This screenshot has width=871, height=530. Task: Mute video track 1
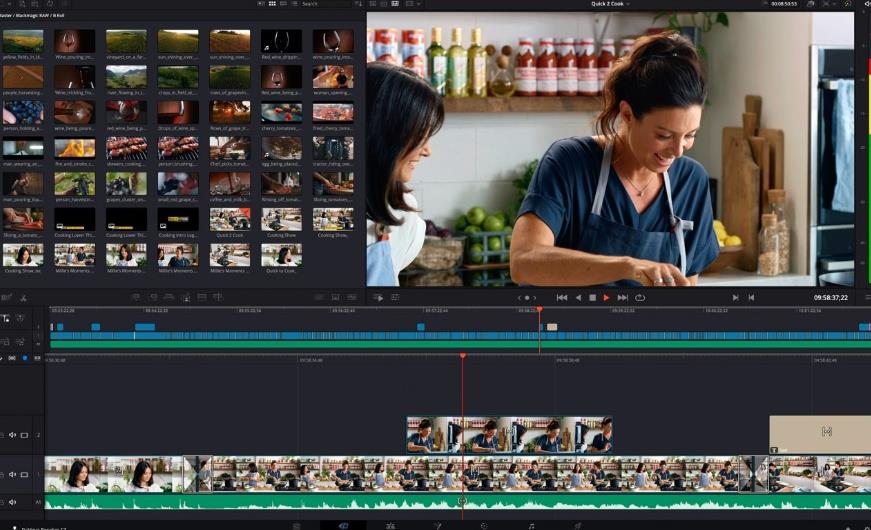pos(12,474)
